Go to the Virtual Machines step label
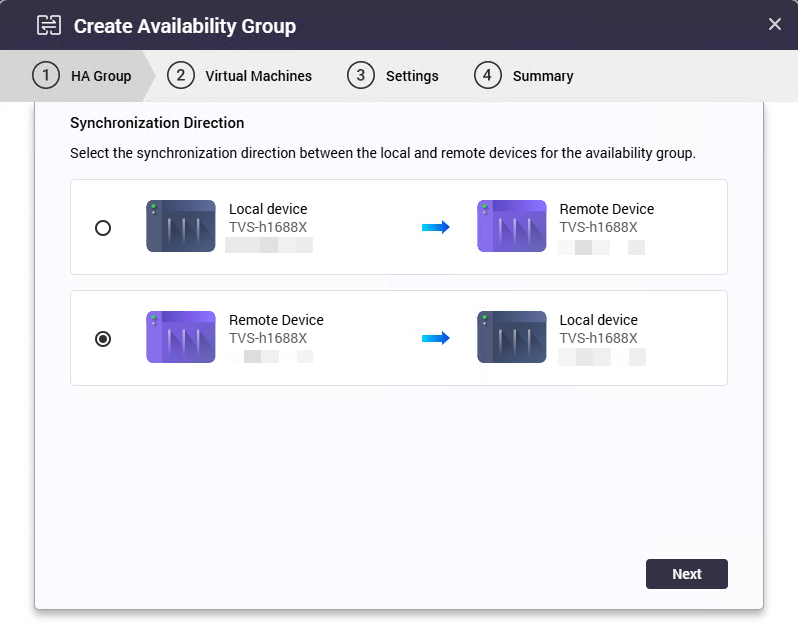This screenshot has height=626, width=798. pos(258,76)
